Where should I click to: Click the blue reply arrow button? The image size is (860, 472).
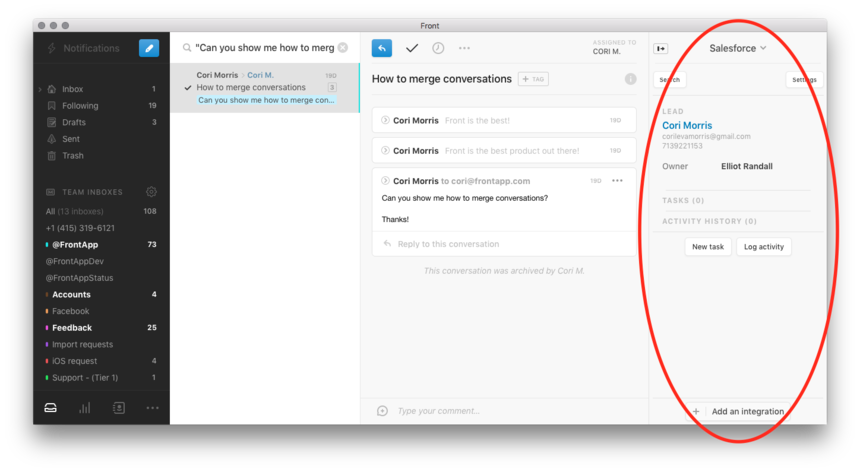tap(382, 48)
